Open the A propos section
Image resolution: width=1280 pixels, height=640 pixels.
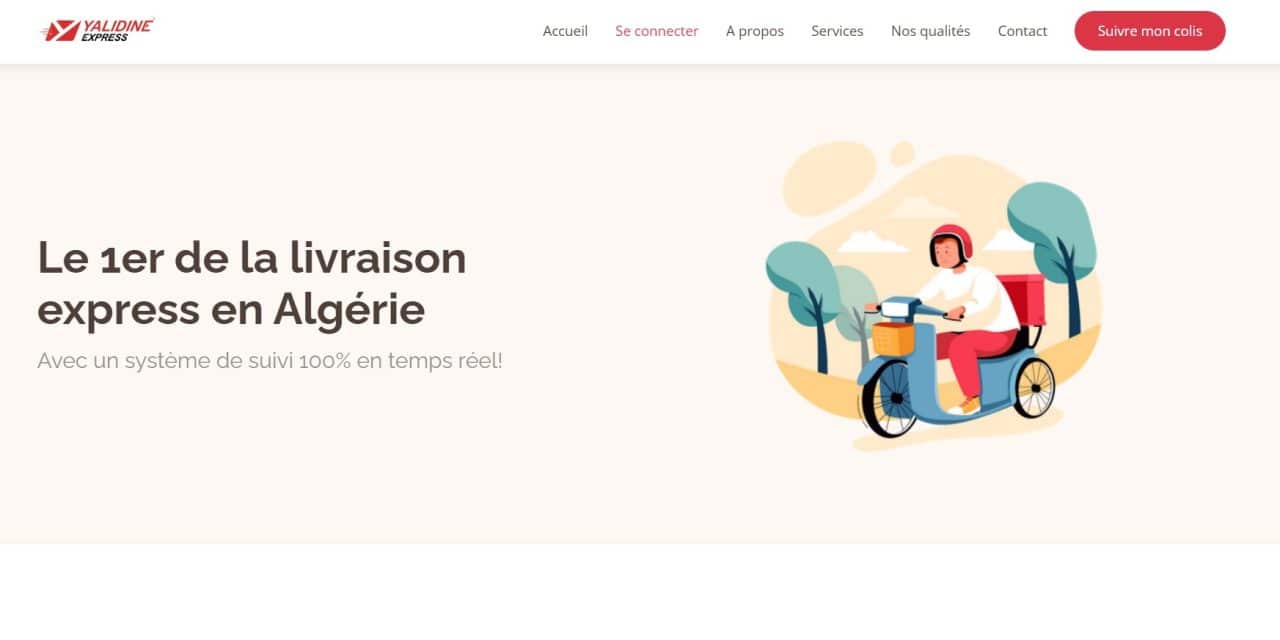tap(755, 31)
